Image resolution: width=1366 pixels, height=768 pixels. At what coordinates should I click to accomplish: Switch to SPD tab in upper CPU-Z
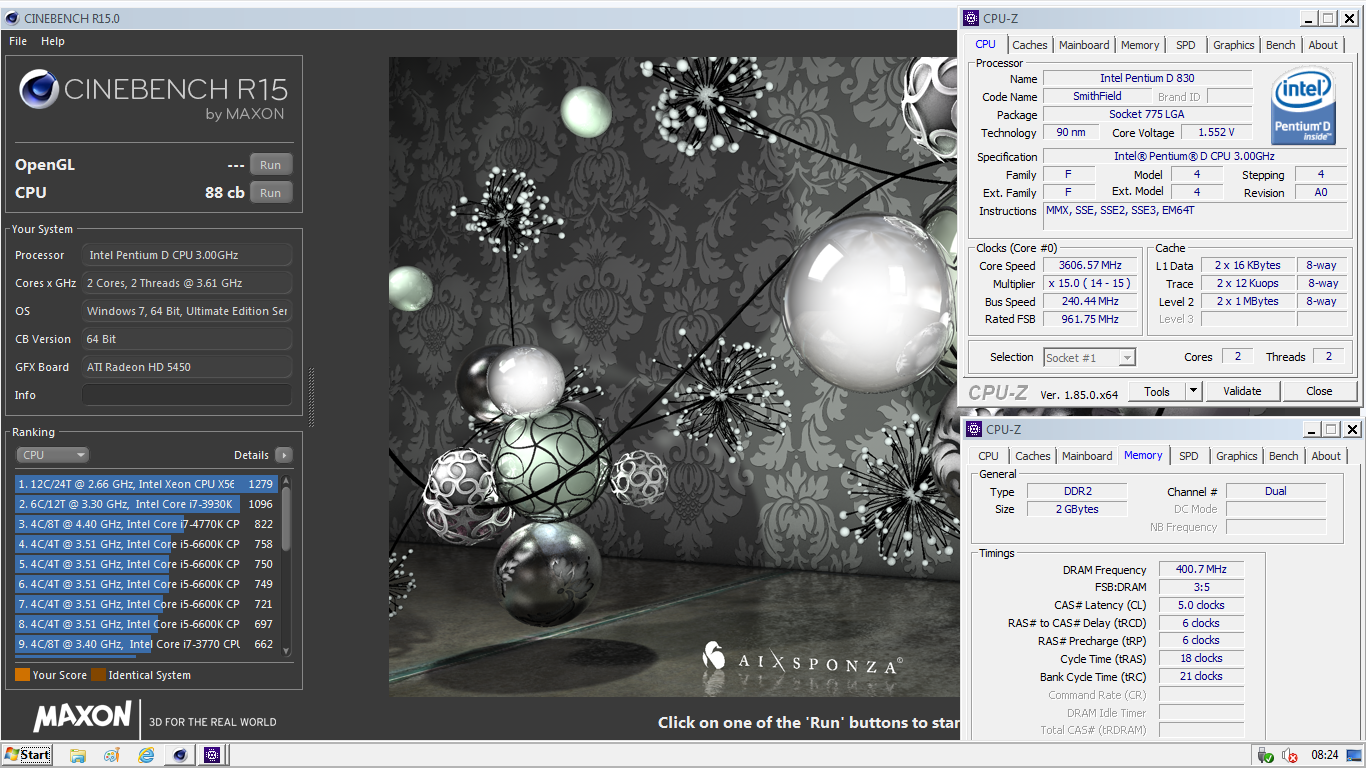pyautogui.click(x=1185, y=45)
